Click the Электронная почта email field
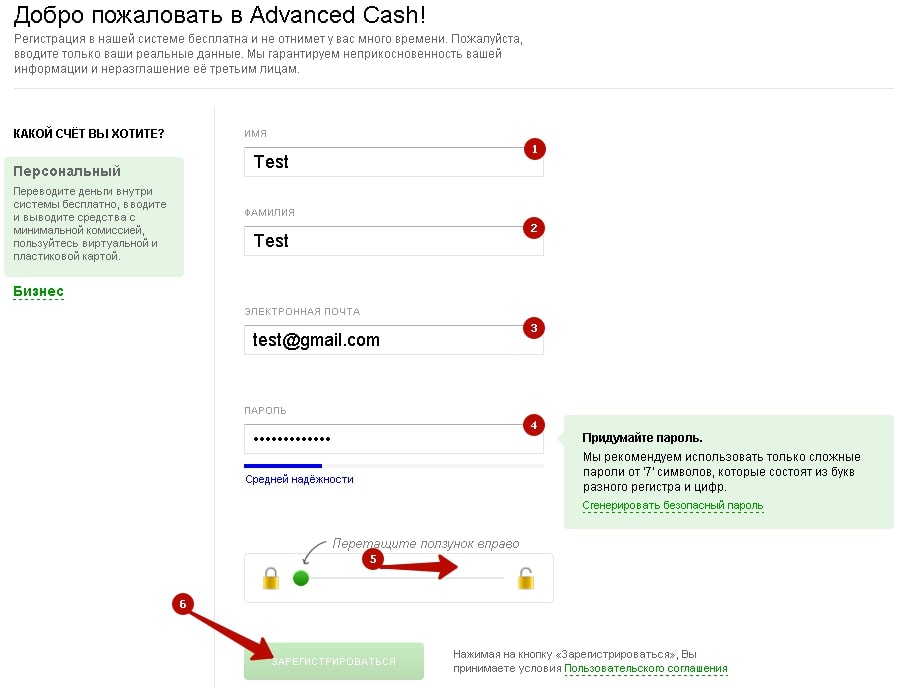 click(x=394, y=340)
